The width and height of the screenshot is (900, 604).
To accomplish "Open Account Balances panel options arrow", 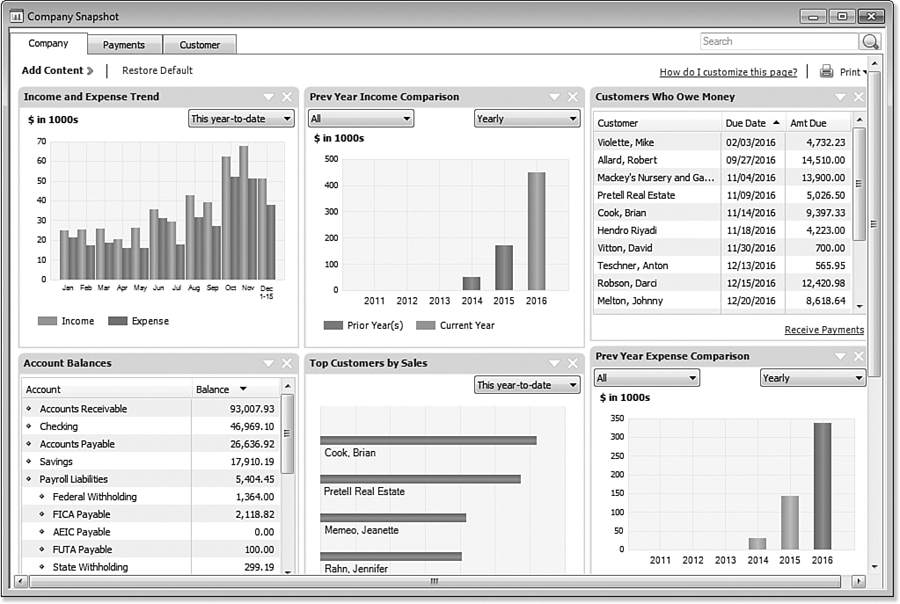I will tap(268, 363).
